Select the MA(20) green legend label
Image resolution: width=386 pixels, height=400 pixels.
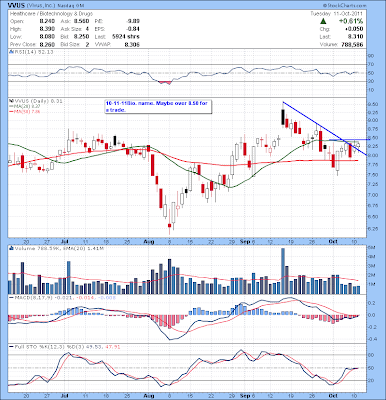point(26,106)
